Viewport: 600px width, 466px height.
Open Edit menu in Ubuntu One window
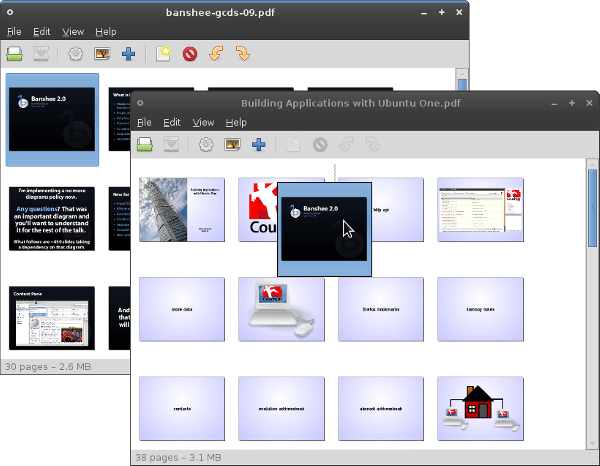pyautogui.click(x=172, y=122)
